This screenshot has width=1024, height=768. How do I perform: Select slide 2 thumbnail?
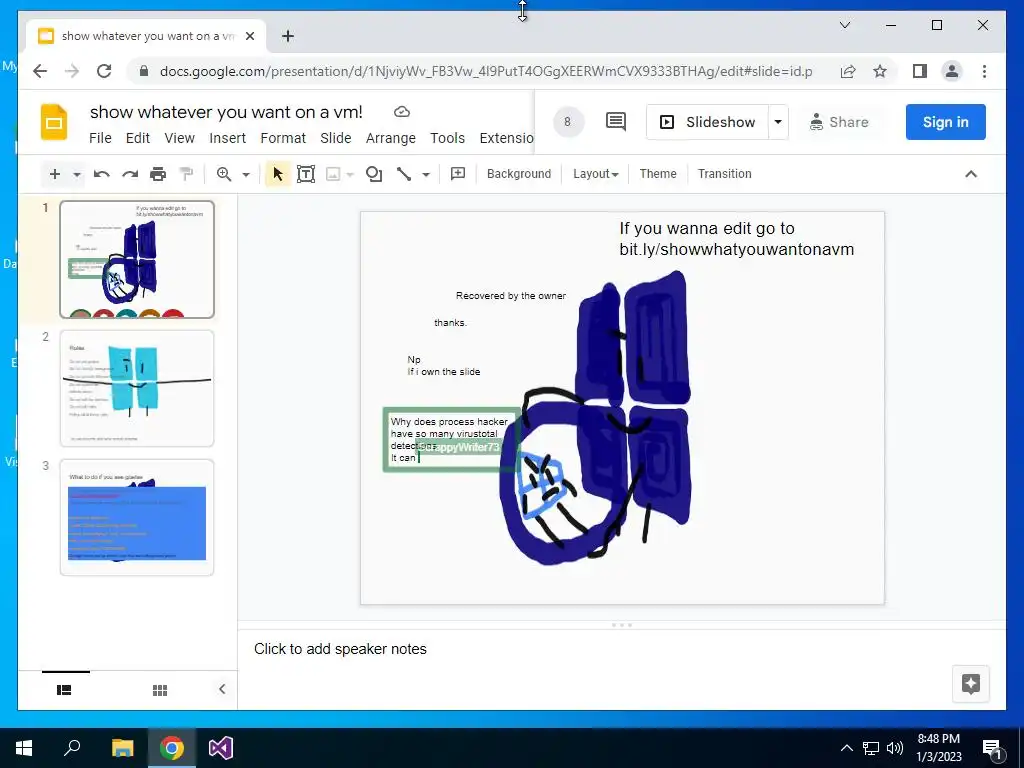point(136,389)
